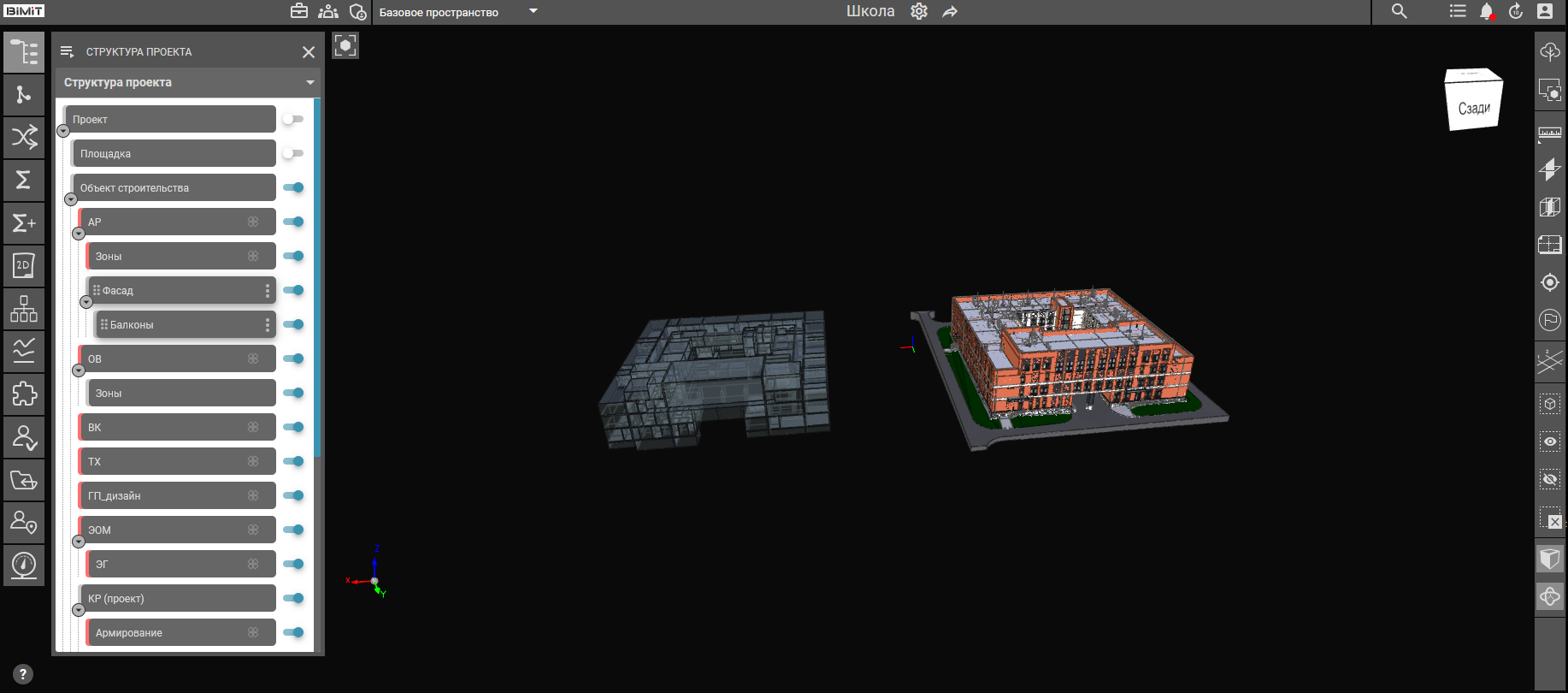The image size is (1568, 693).
Task: Click the fit-to-view icon in viewport
Action: coord(345,45)
